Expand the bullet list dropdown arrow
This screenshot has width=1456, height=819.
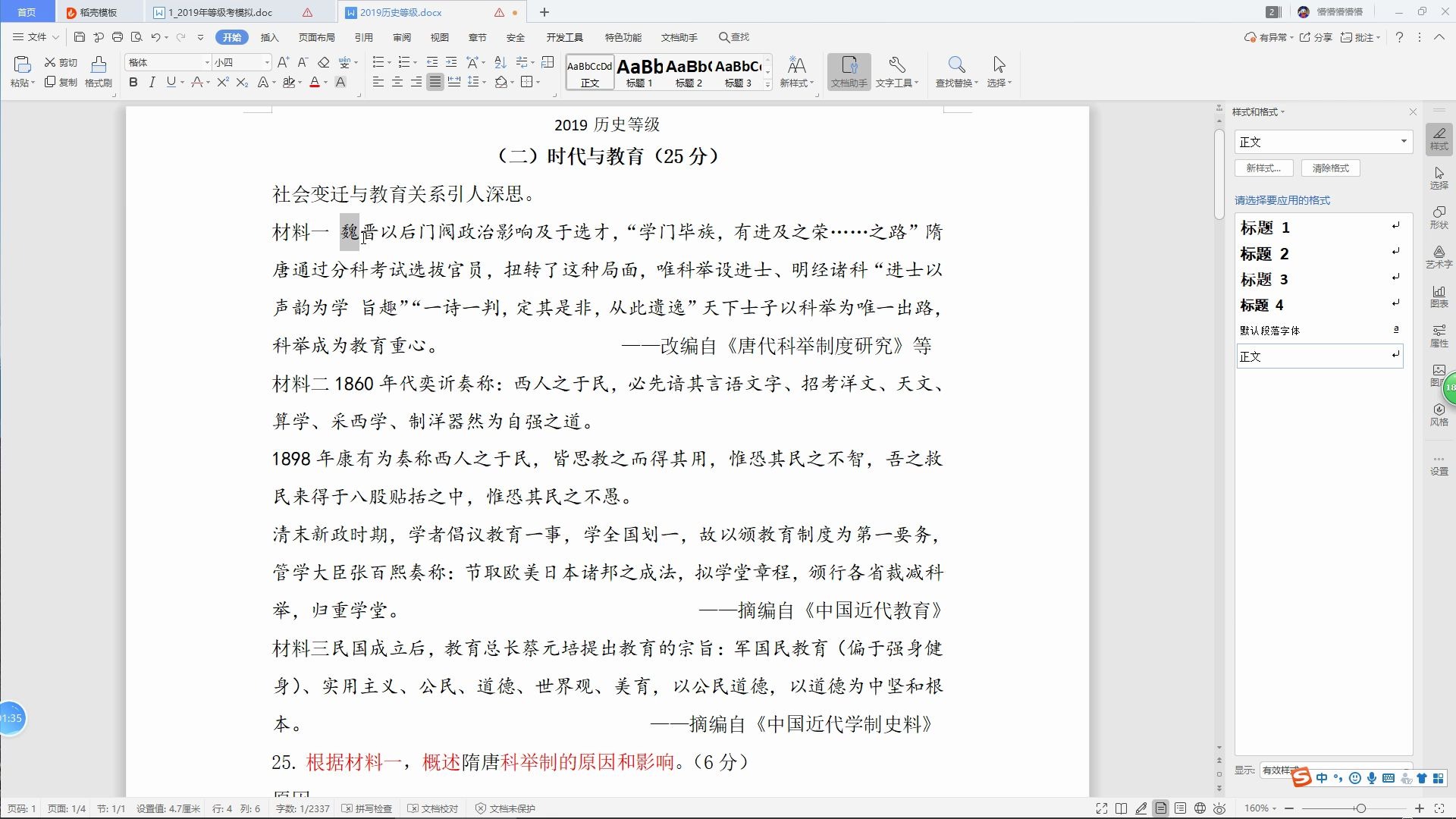(x=388, y=62)
